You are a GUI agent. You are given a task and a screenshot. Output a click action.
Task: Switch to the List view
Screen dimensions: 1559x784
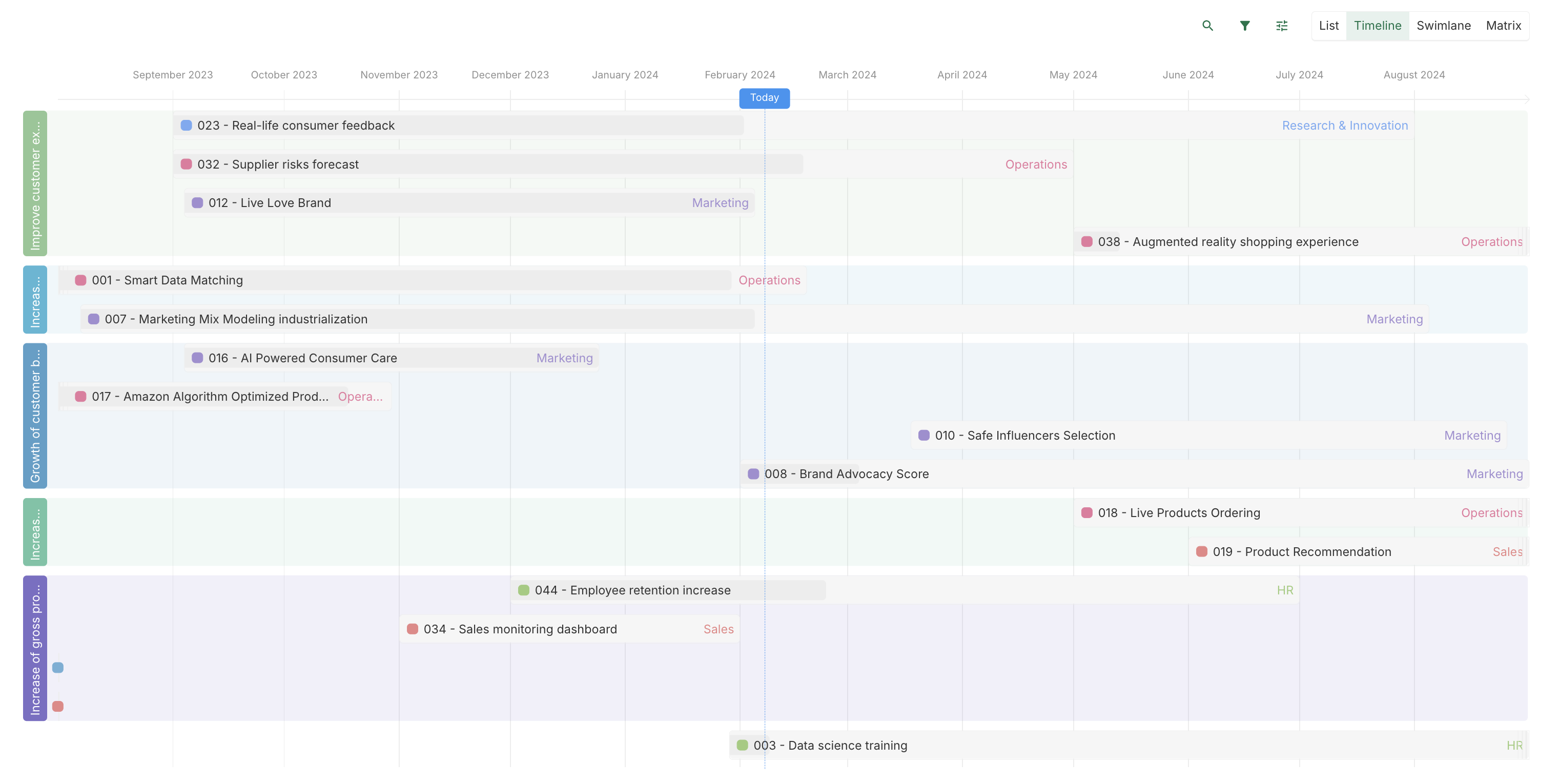[1329, 26]
